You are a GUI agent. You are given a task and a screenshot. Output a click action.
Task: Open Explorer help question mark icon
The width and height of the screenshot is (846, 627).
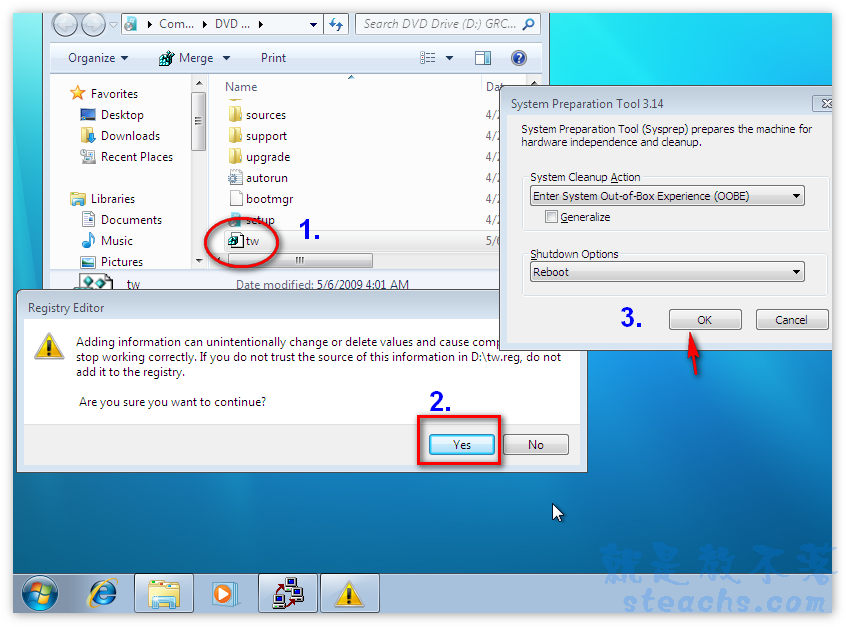(518, 58)
